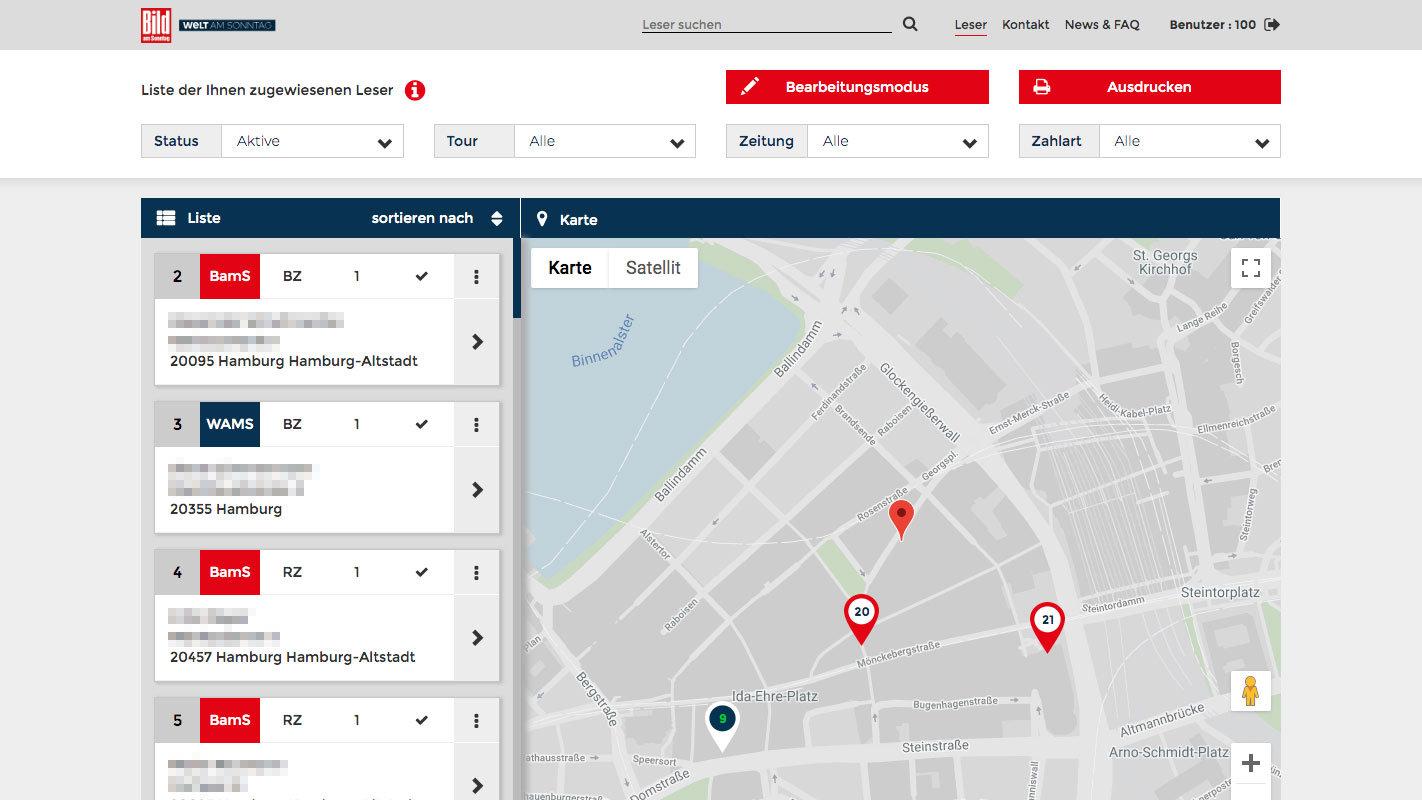
Task: Toggle checkmark on reader 2 row
Action: (421, 277)
